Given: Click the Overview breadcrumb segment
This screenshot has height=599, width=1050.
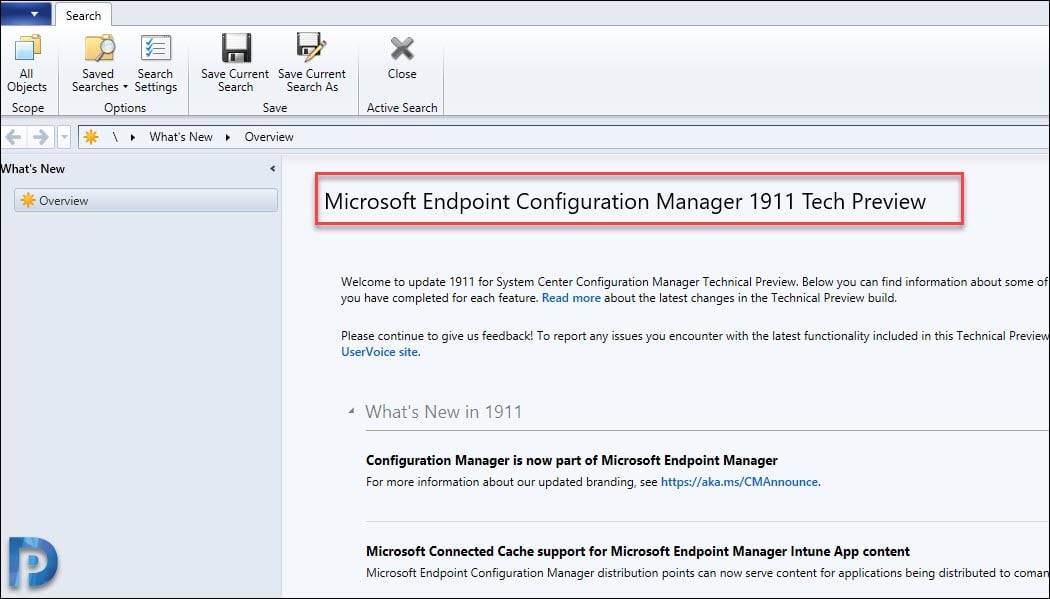Looking at the screenshot, I should coord(269,137).
